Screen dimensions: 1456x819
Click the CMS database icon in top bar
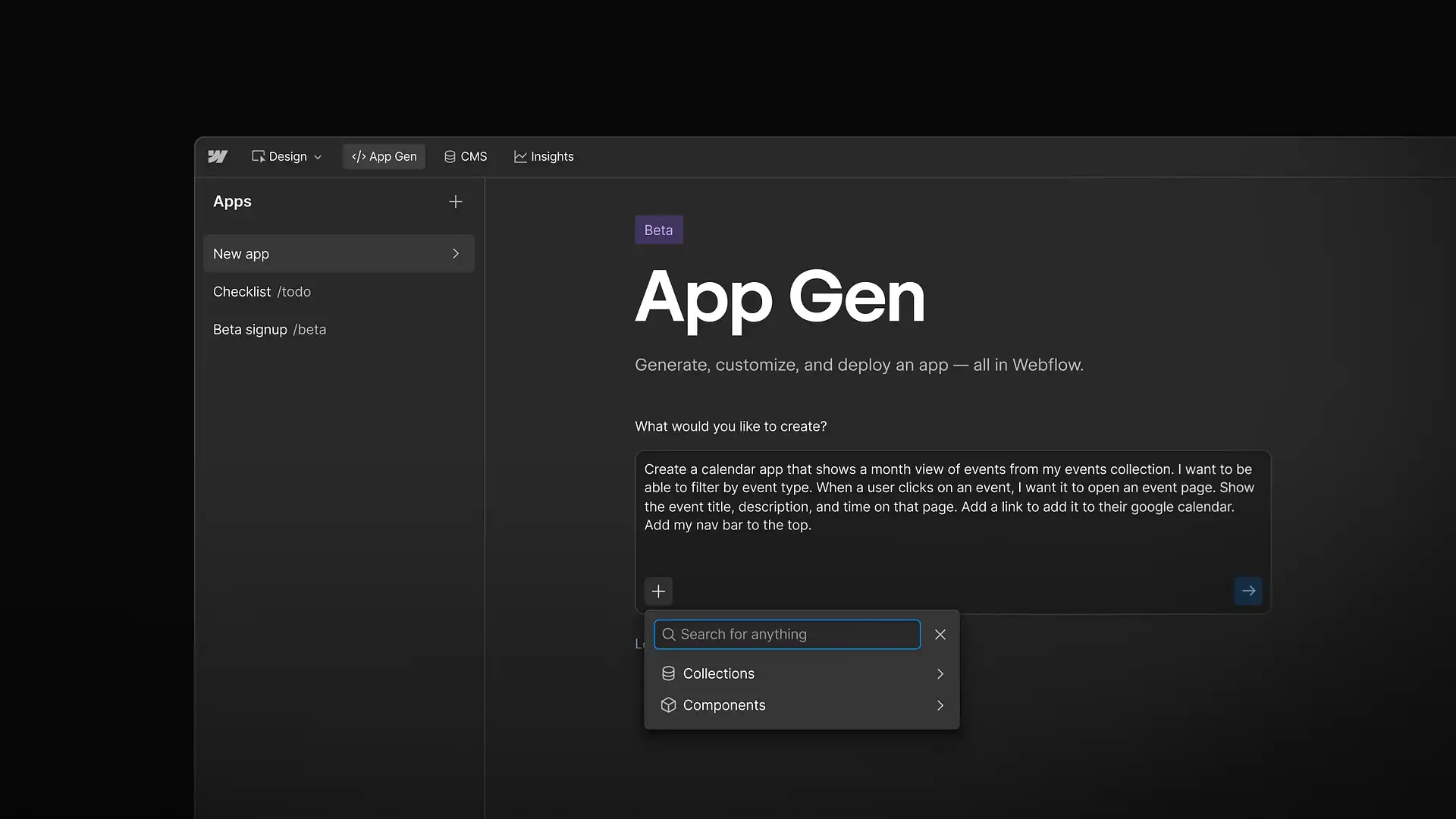click(449, 156)
